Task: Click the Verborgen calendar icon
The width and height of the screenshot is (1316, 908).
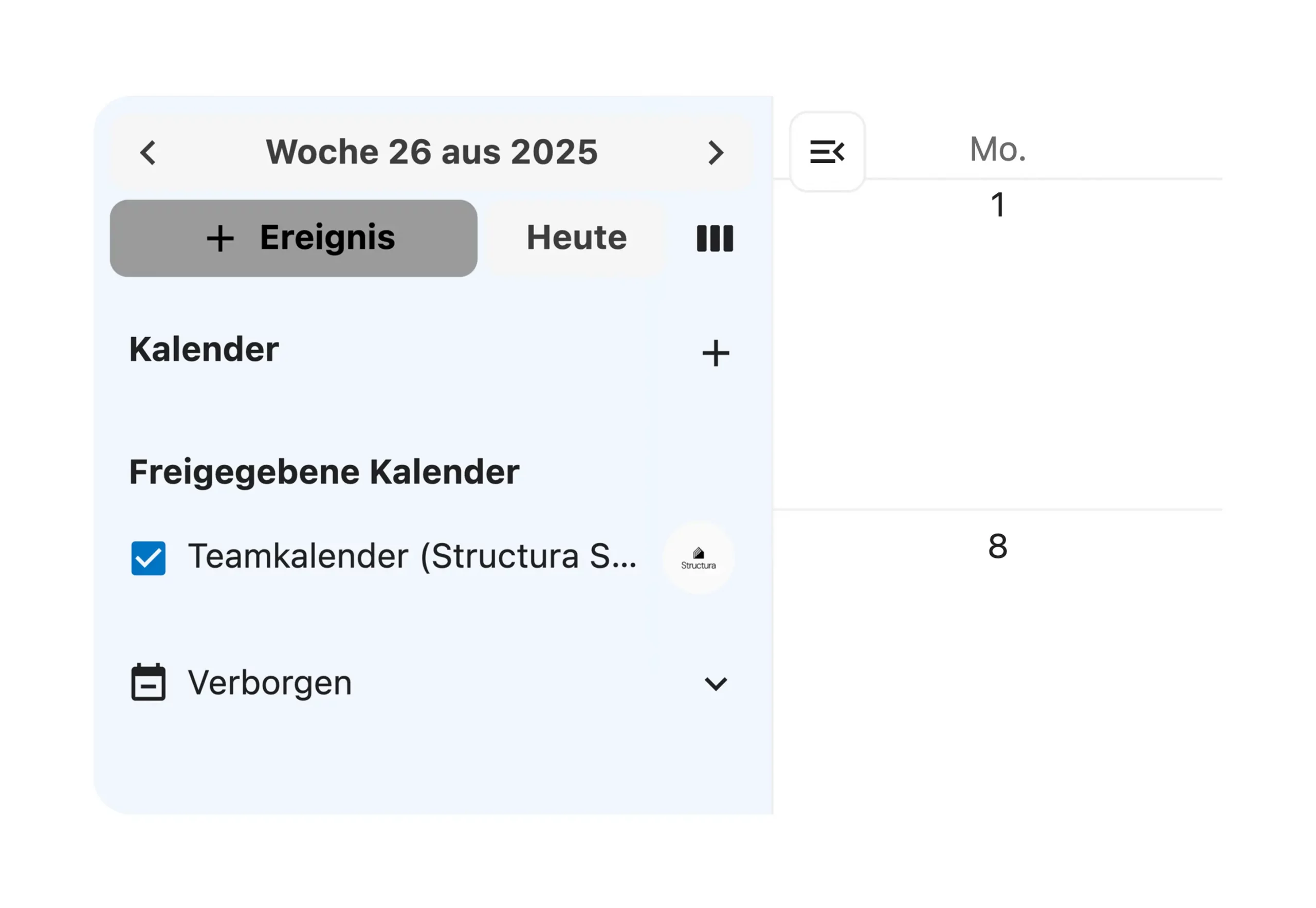Action: [x=149, y=683]
